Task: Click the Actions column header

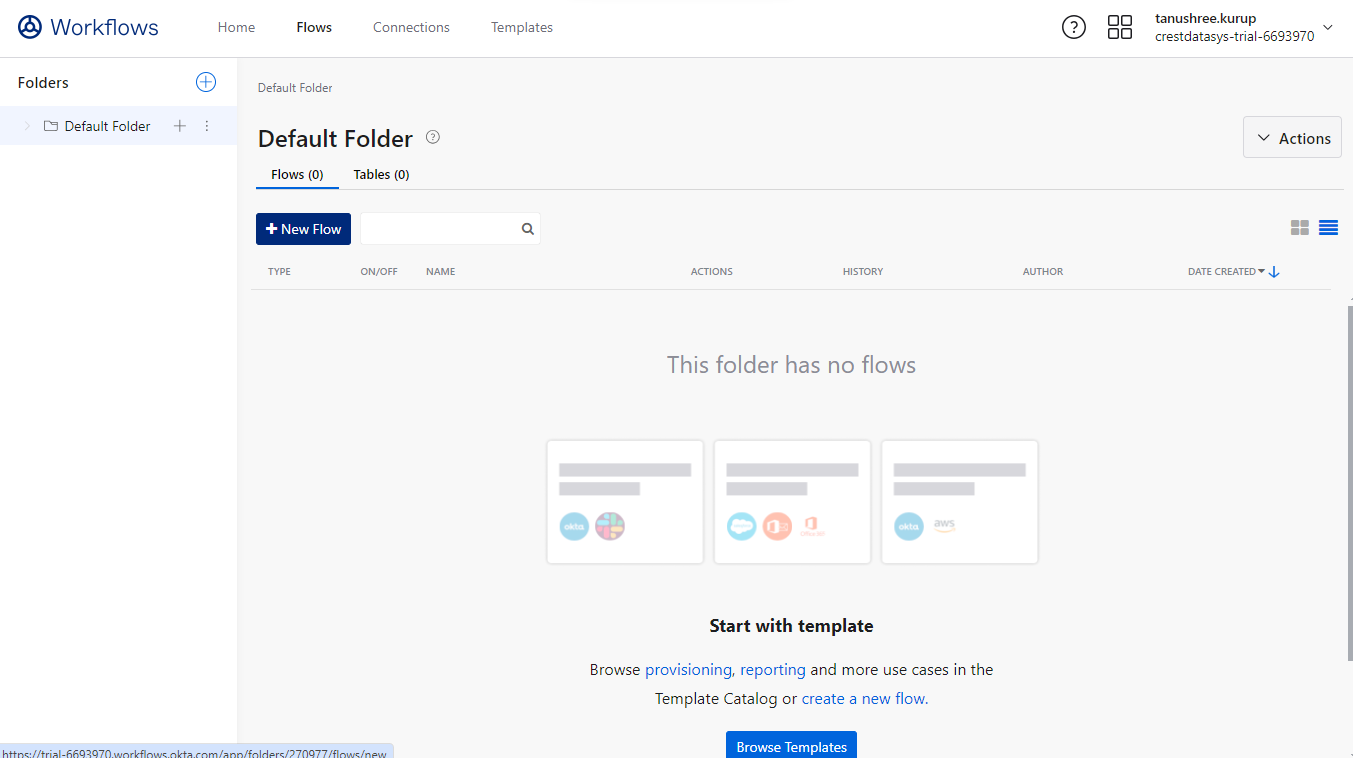Action: [712, 272]
